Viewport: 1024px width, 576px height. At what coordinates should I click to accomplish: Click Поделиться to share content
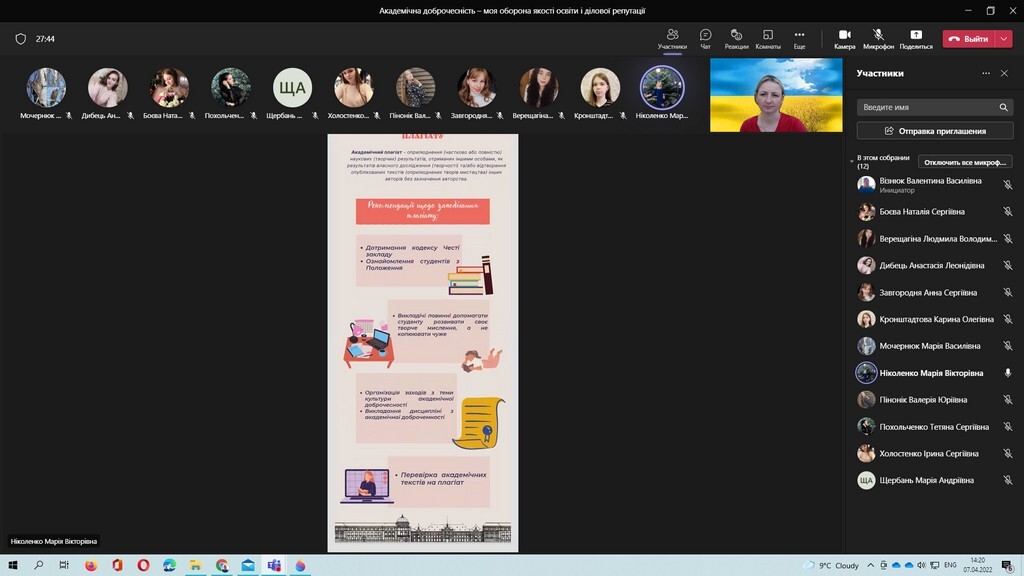[x=915, y=38]
